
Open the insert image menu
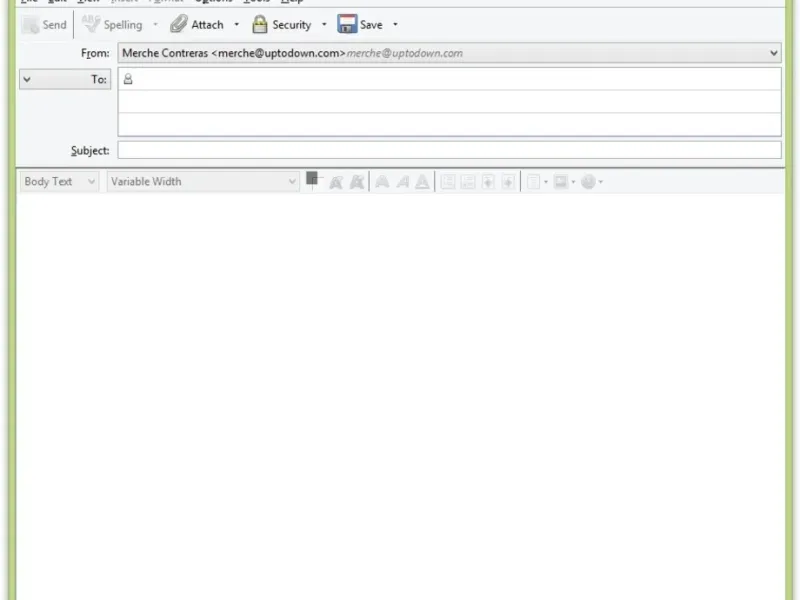pos(564,182)
